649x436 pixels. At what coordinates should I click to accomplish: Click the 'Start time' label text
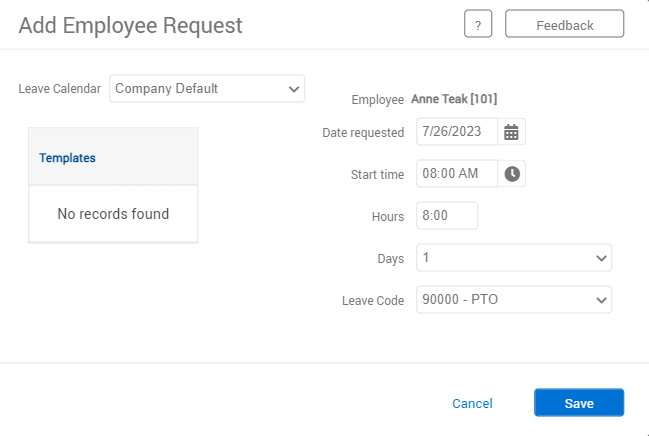click(377, 175)
